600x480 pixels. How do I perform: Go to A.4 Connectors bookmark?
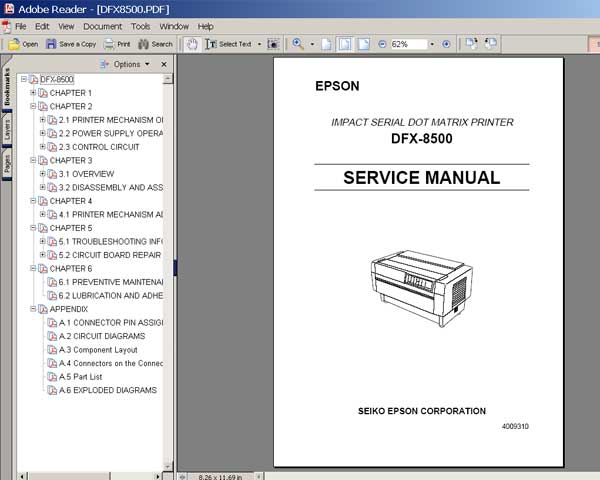coord(111,363)
